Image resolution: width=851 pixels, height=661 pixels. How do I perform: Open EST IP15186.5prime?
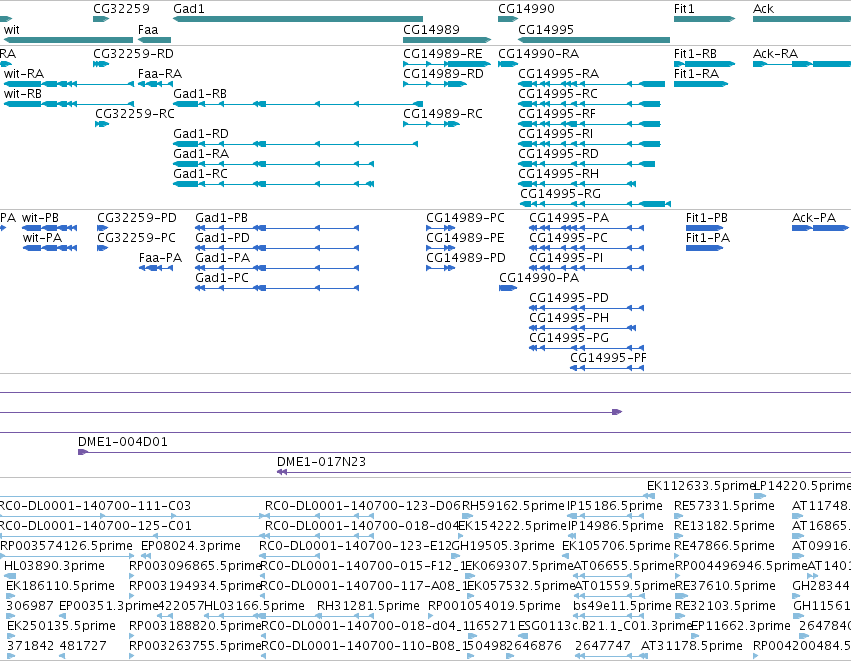pyautogui.click(x=615, y=506)
